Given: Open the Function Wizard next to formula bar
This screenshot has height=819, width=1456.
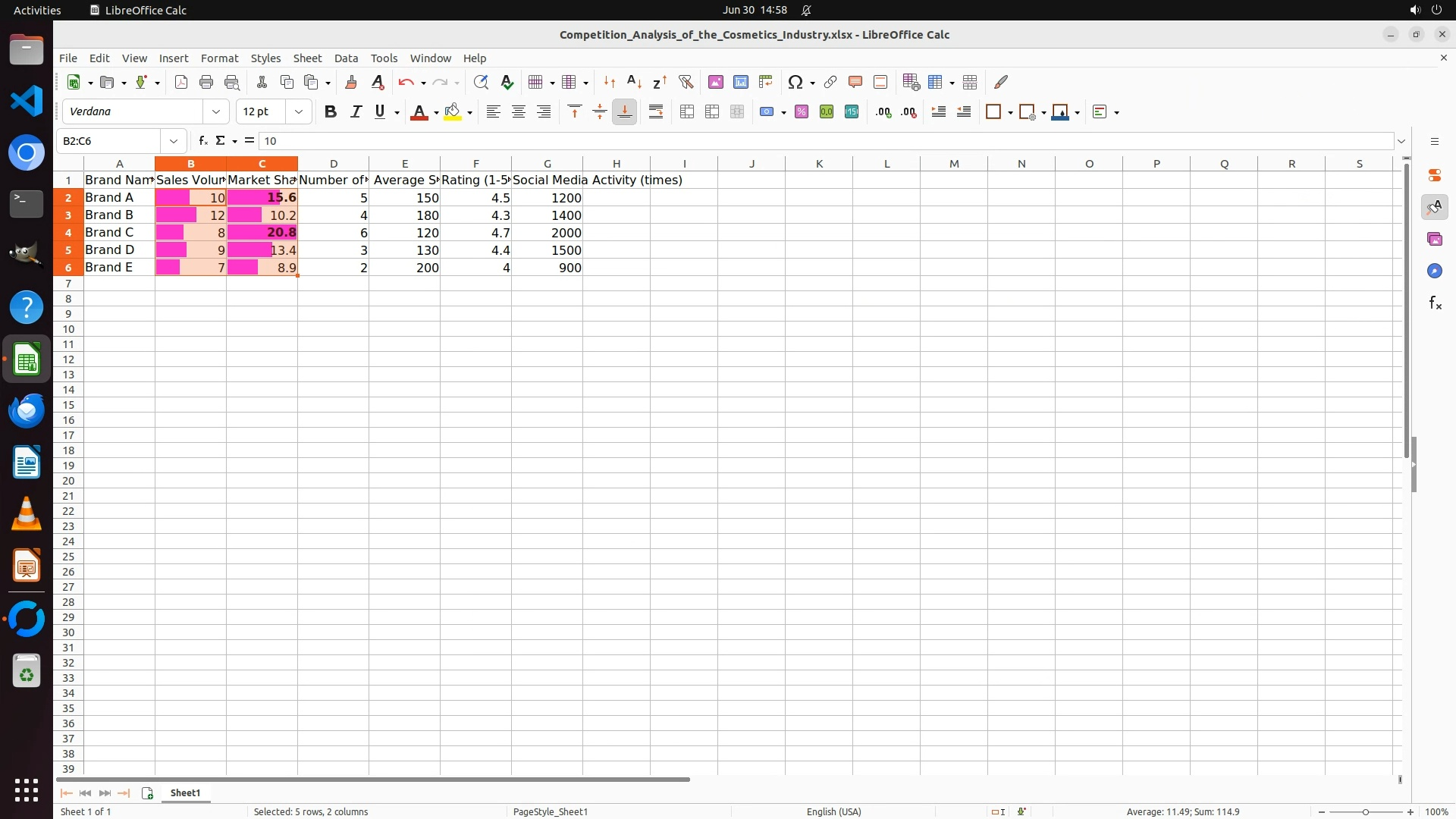Looking at the screenshot, I should [202, 141].
